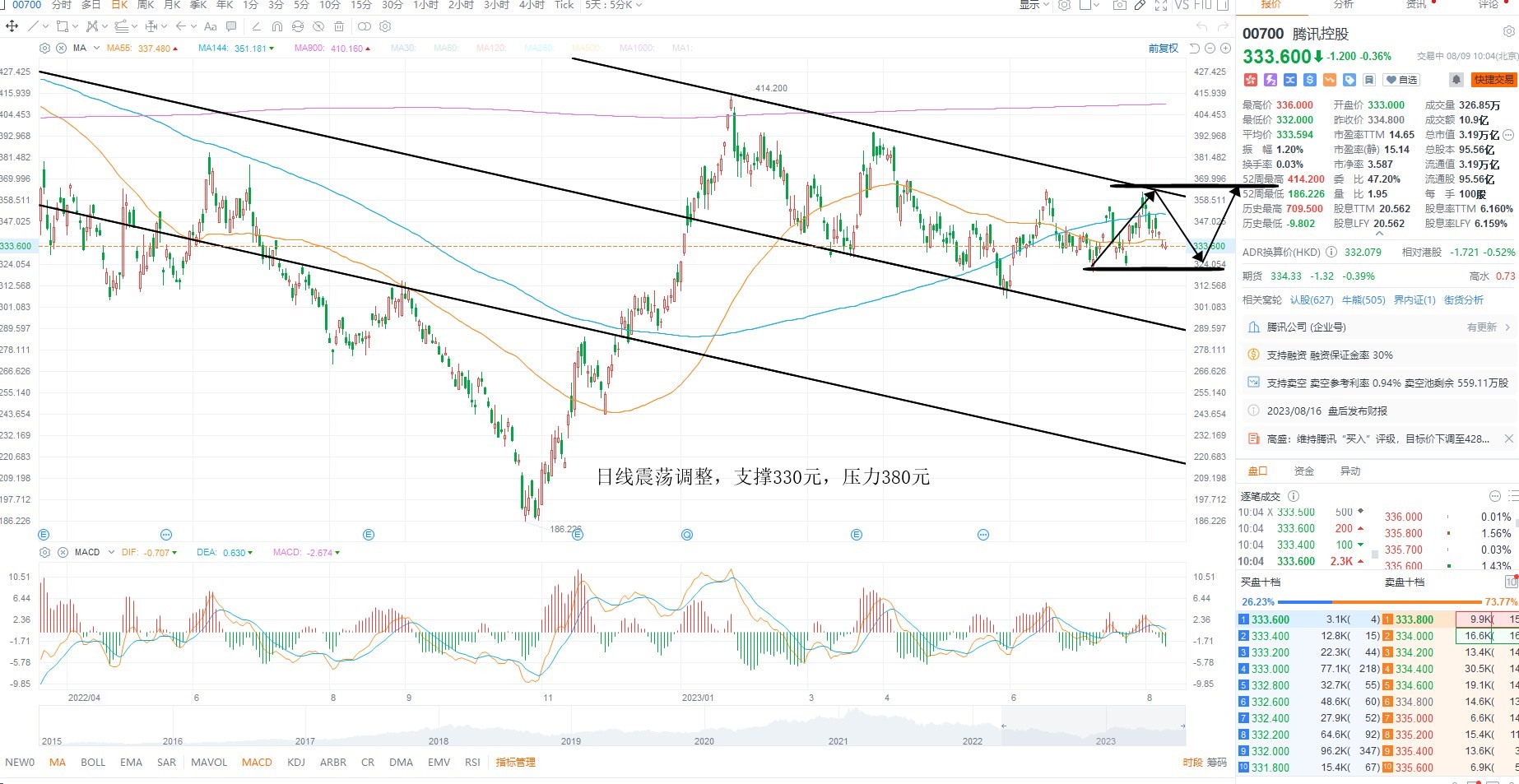Click the Q event marker on the timeline
Image resolution: width=1519 pixels, height=784 pixels.
click(x=687, y=535)
